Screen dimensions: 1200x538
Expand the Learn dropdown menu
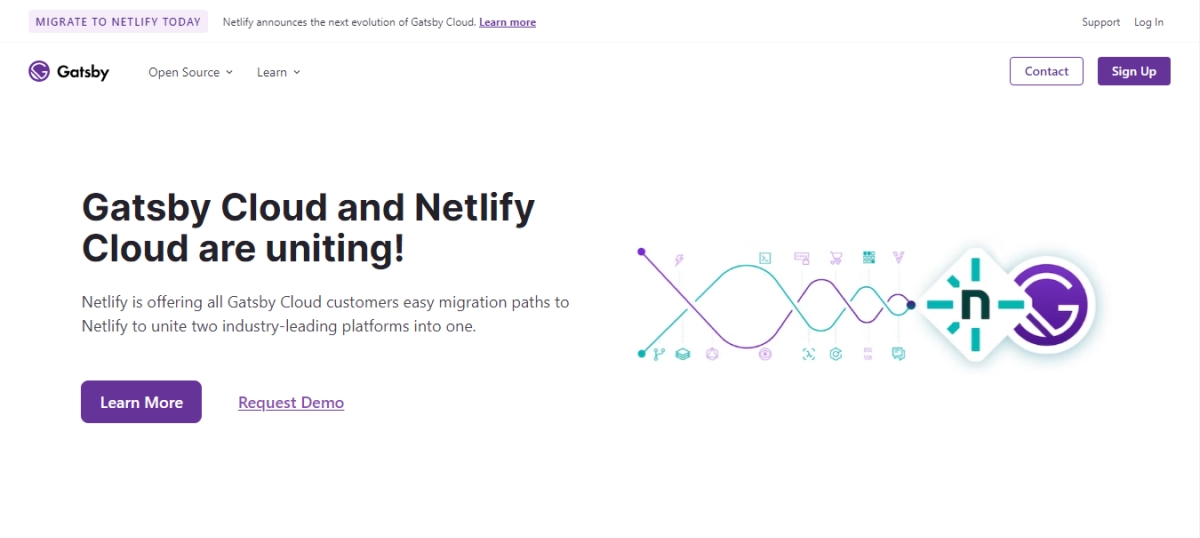pos(278,72)
